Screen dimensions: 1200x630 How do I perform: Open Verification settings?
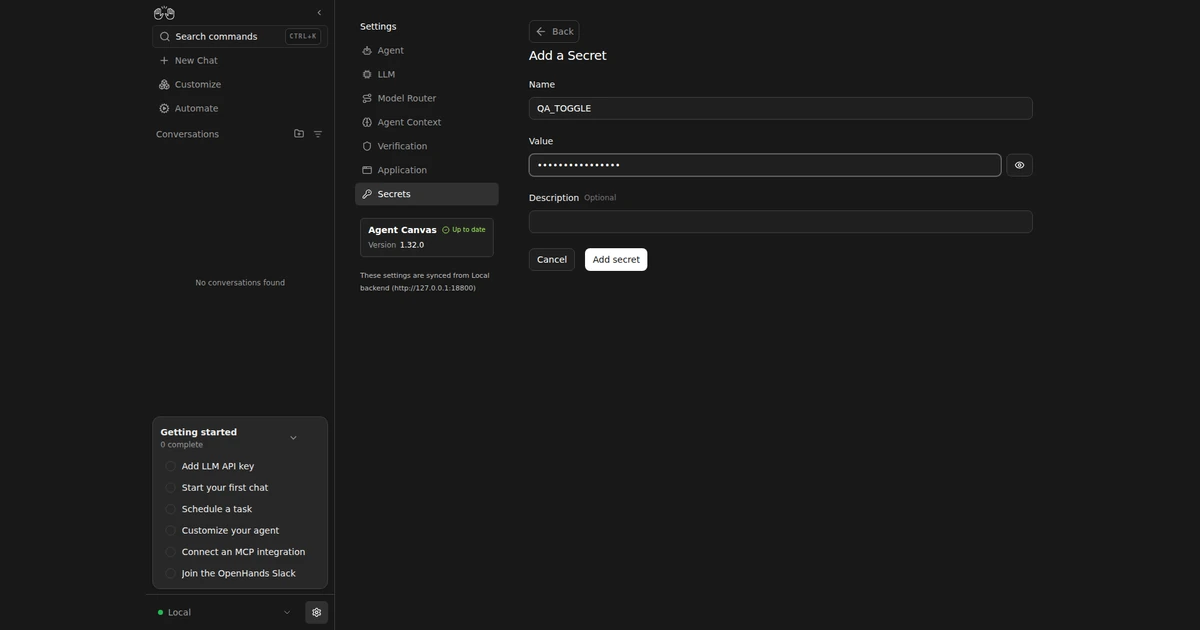pos(427,146)
